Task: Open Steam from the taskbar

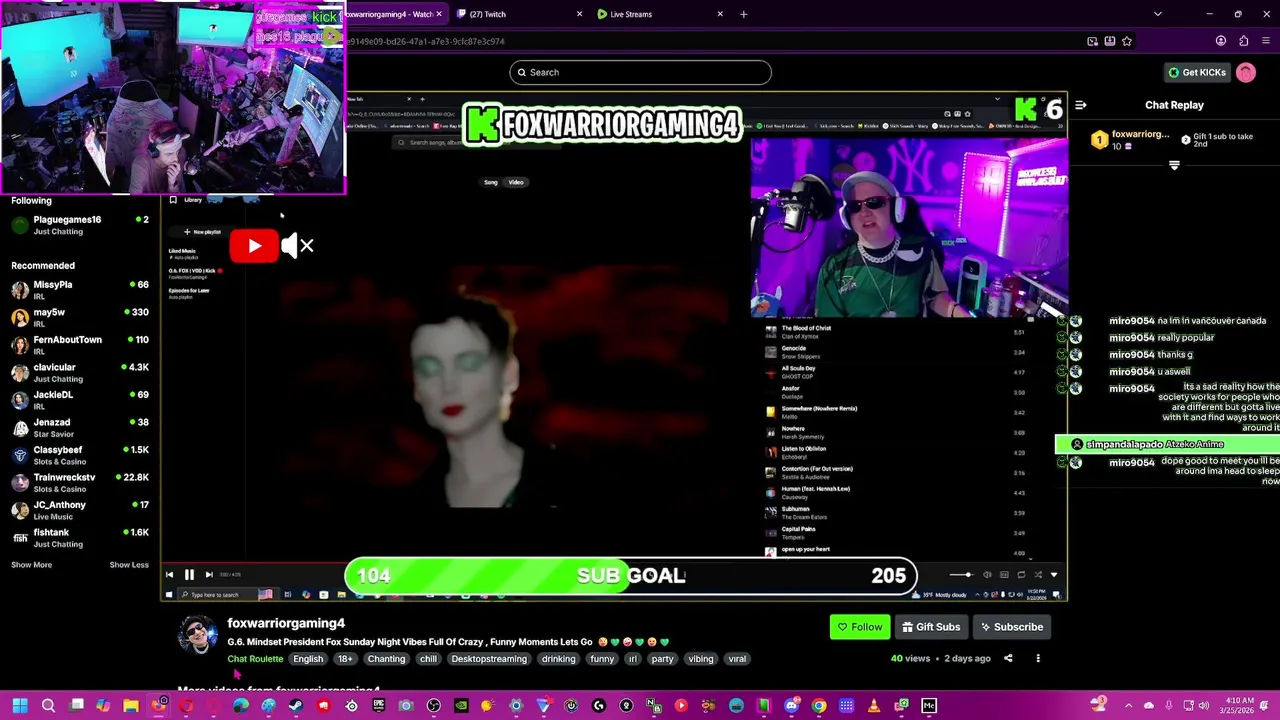Action: pyautogui.click(x=296, y=706)
